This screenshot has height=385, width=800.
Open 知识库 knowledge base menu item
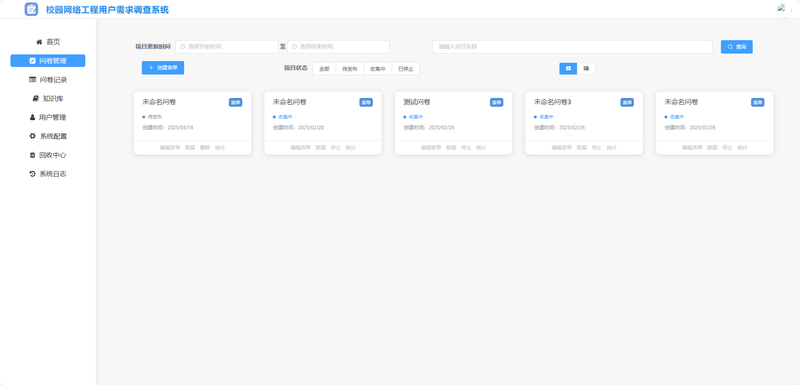(x=48, y=98)
